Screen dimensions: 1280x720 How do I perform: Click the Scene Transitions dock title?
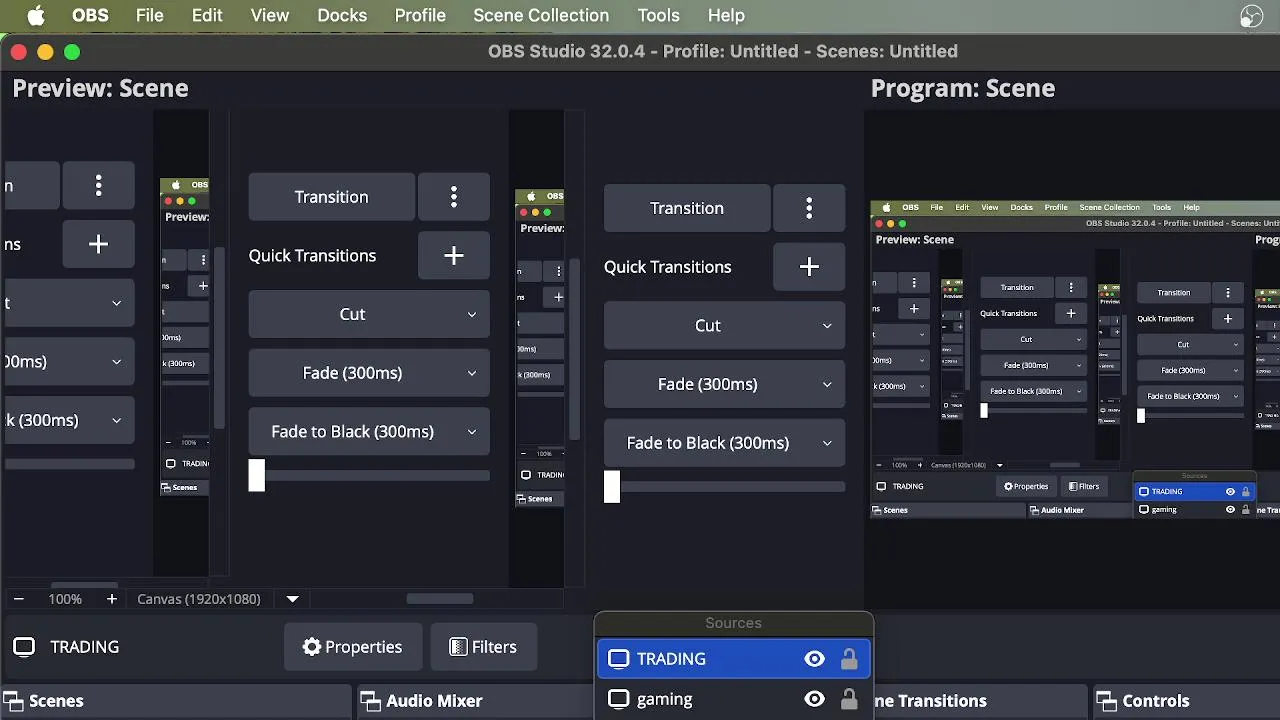[x=930, y=701]
